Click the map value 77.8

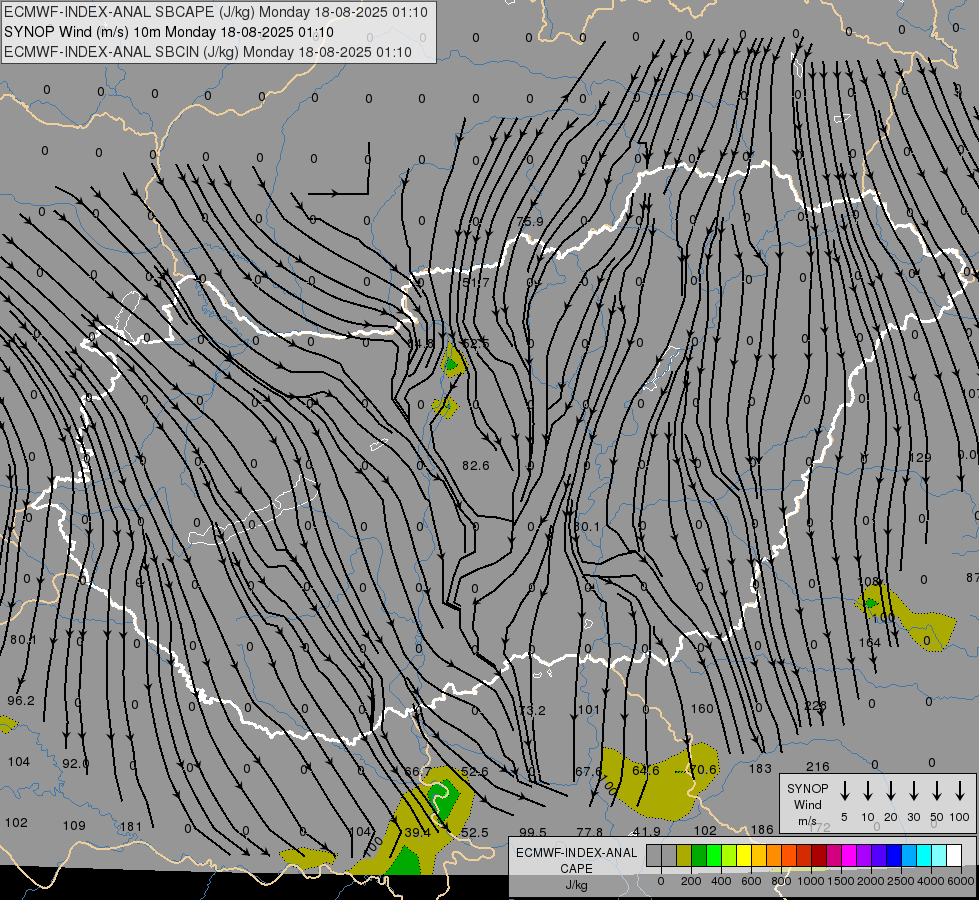(x=590, y=832)
